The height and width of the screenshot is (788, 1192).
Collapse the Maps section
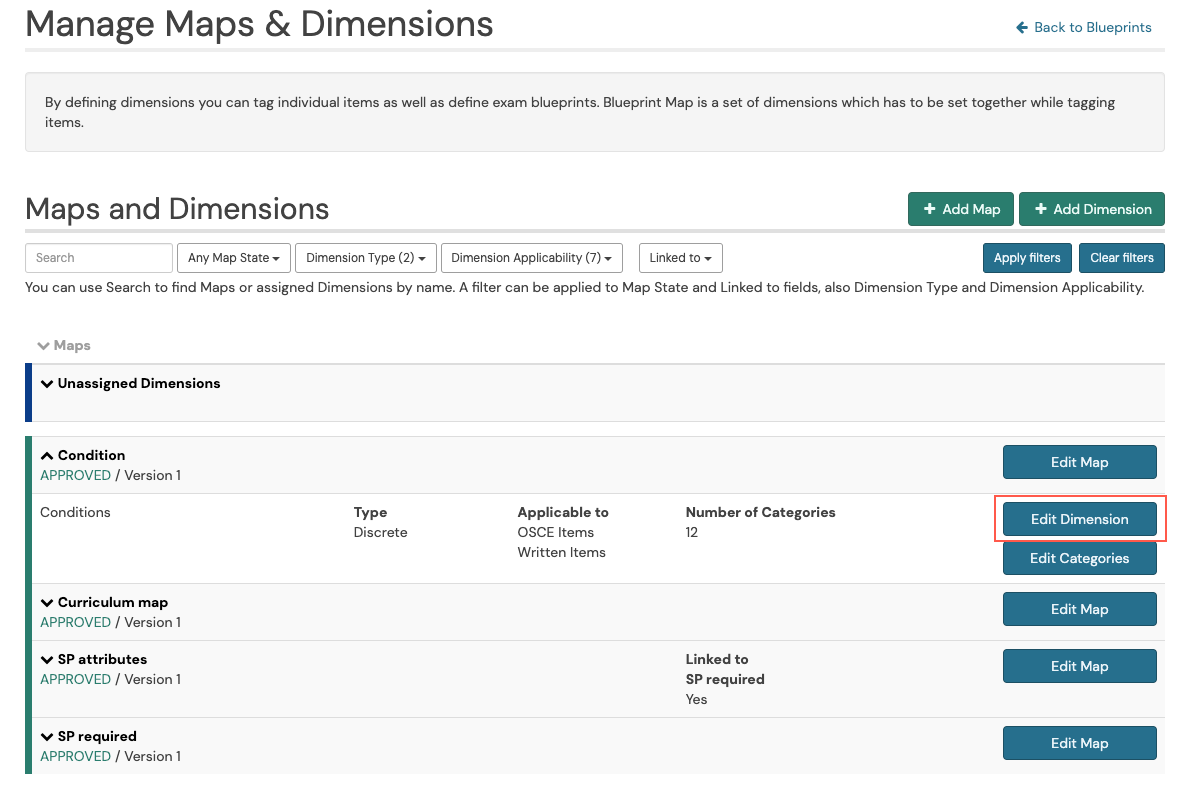tap(44, 345)
